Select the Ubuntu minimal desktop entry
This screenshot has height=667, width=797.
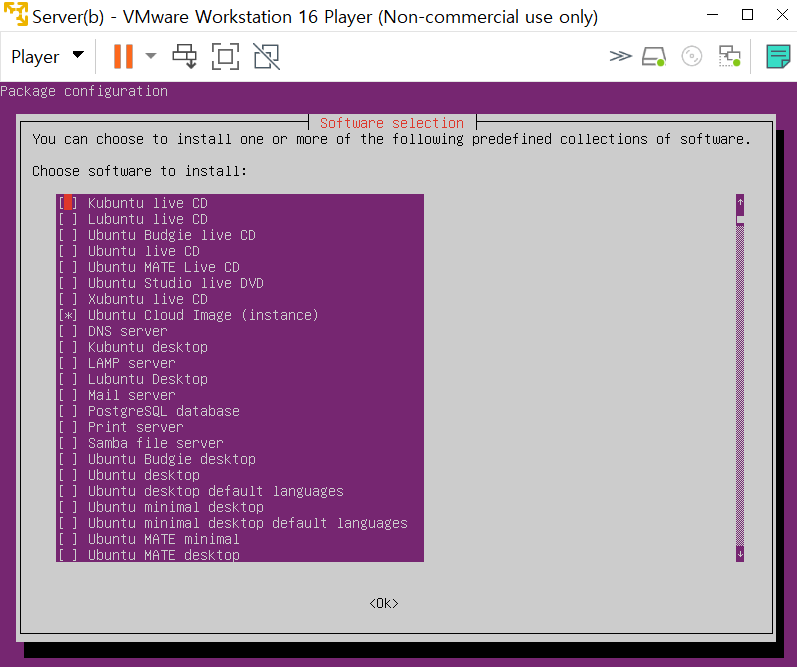(175, 507)
